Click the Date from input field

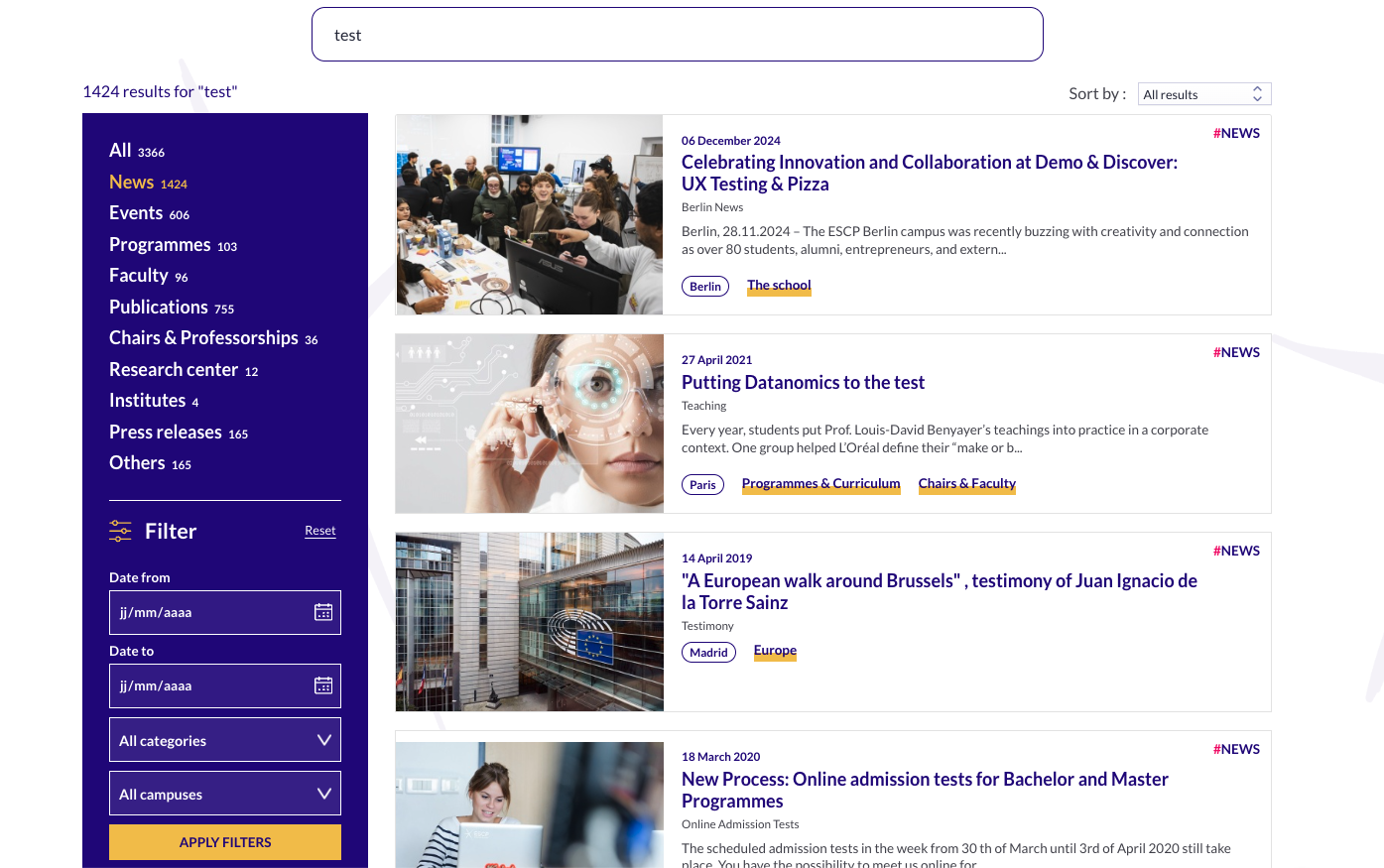coord(225,612)
